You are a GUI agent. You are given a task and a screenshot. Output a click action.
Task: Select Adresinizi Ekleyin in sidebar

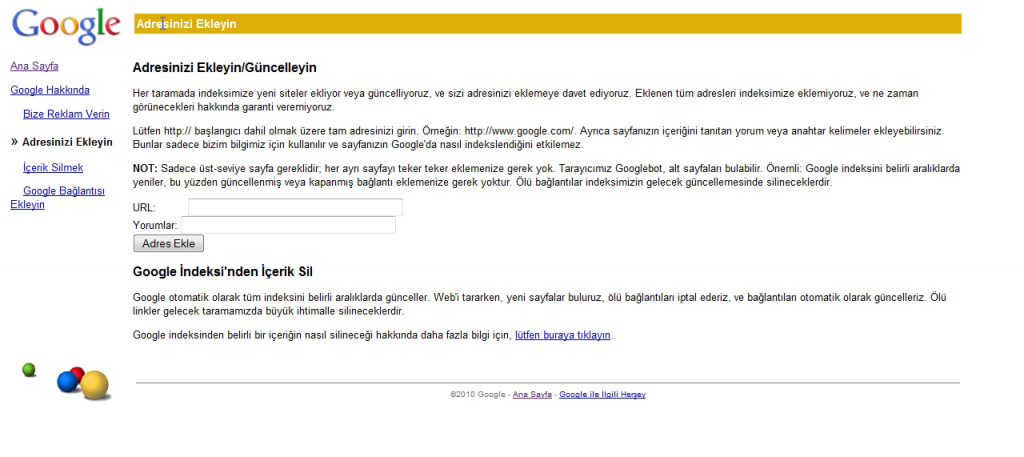click(x=67, y=142)
